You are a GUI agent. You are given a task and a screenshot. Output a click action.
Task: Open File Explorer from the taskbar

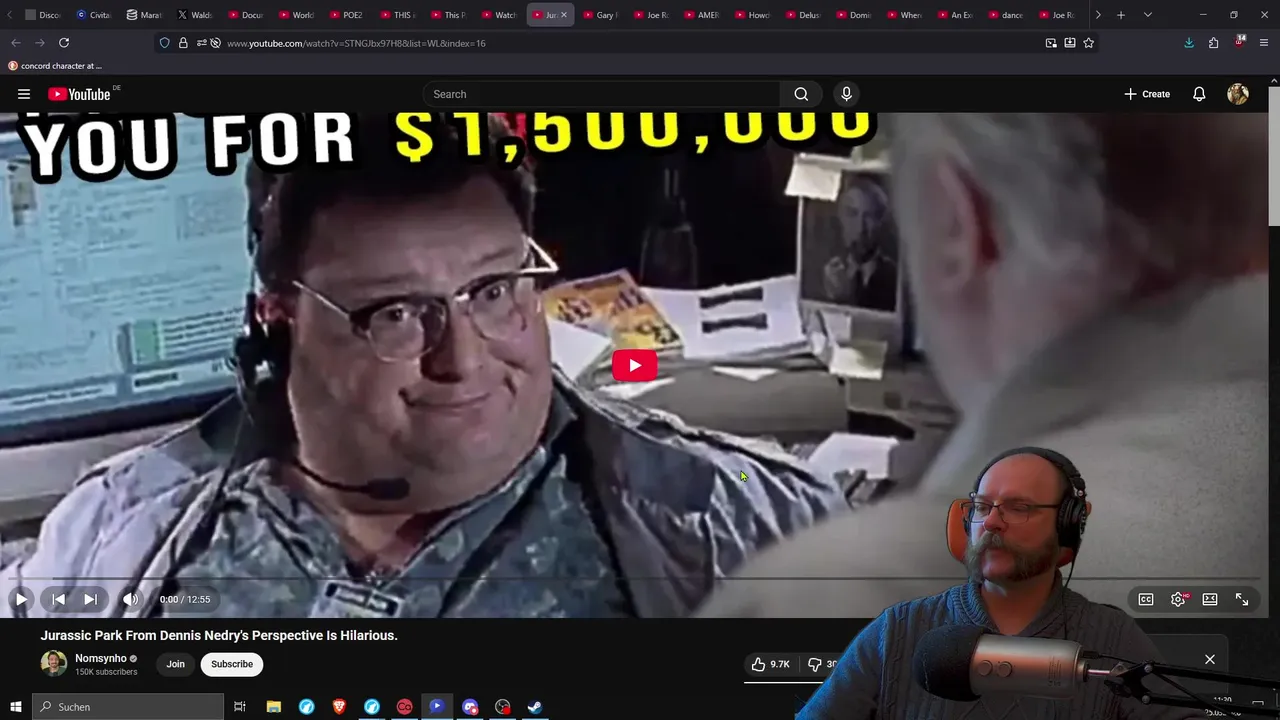(x=274, y=707)
